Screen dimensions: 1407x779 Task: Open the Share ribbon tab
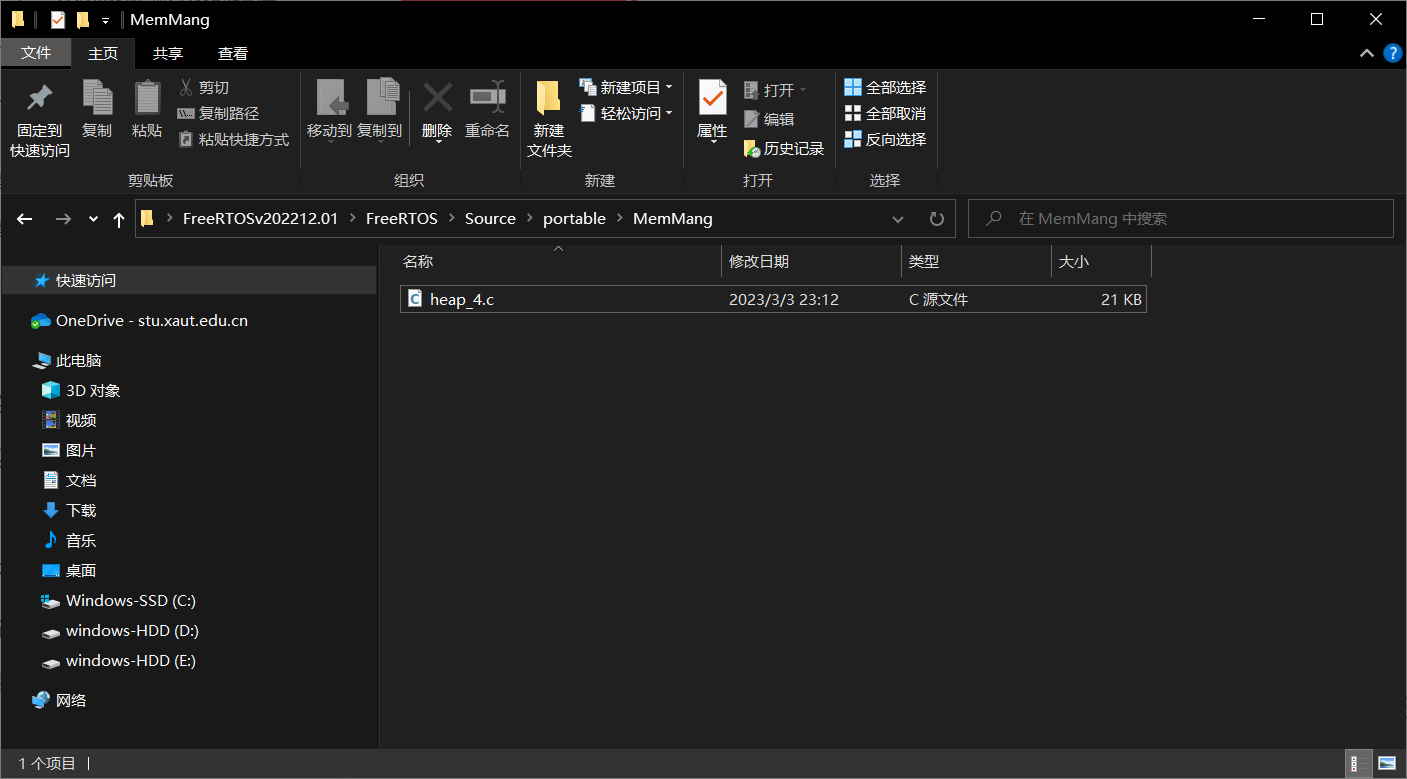(x=168, y=54)
